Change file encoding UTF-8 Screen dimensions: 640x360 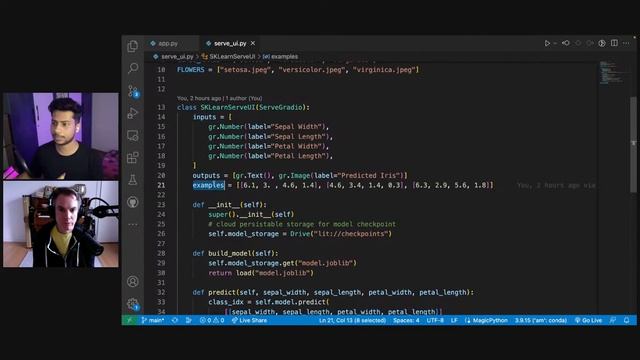click(435, 320)
